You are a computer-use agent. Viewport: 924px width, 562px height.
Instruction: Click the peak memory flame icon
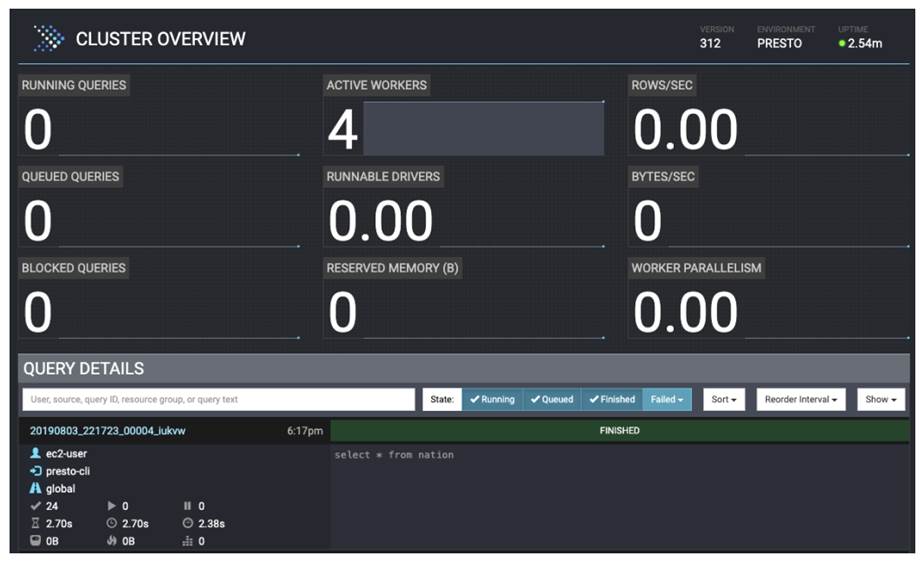click(x=111, y=541)
